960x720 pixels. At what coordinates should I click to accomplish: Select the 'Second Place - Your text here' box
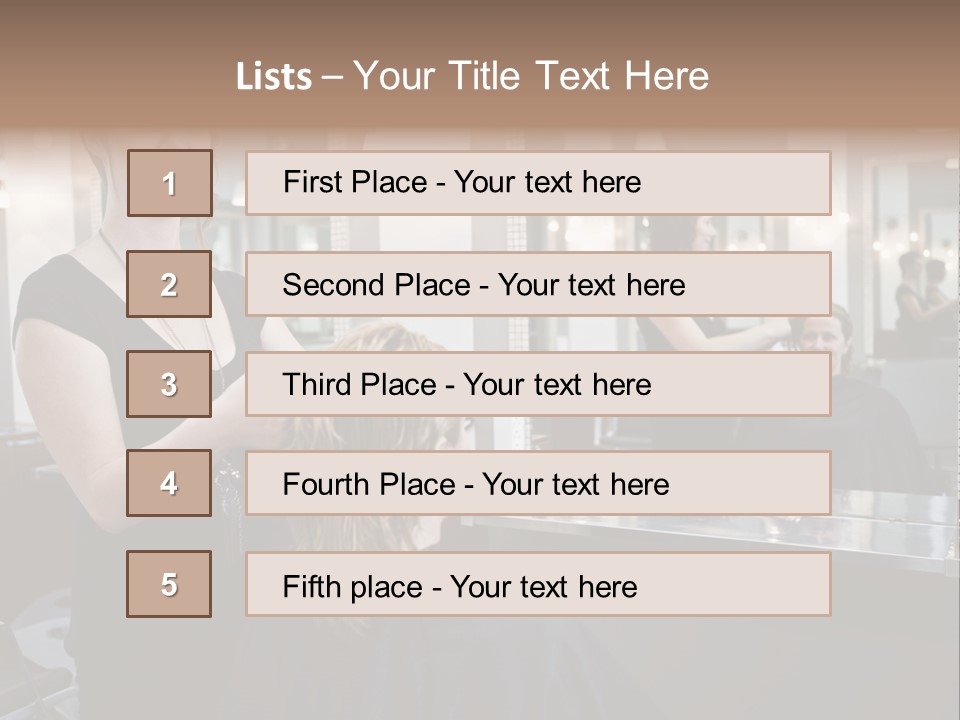click(538, 284)
